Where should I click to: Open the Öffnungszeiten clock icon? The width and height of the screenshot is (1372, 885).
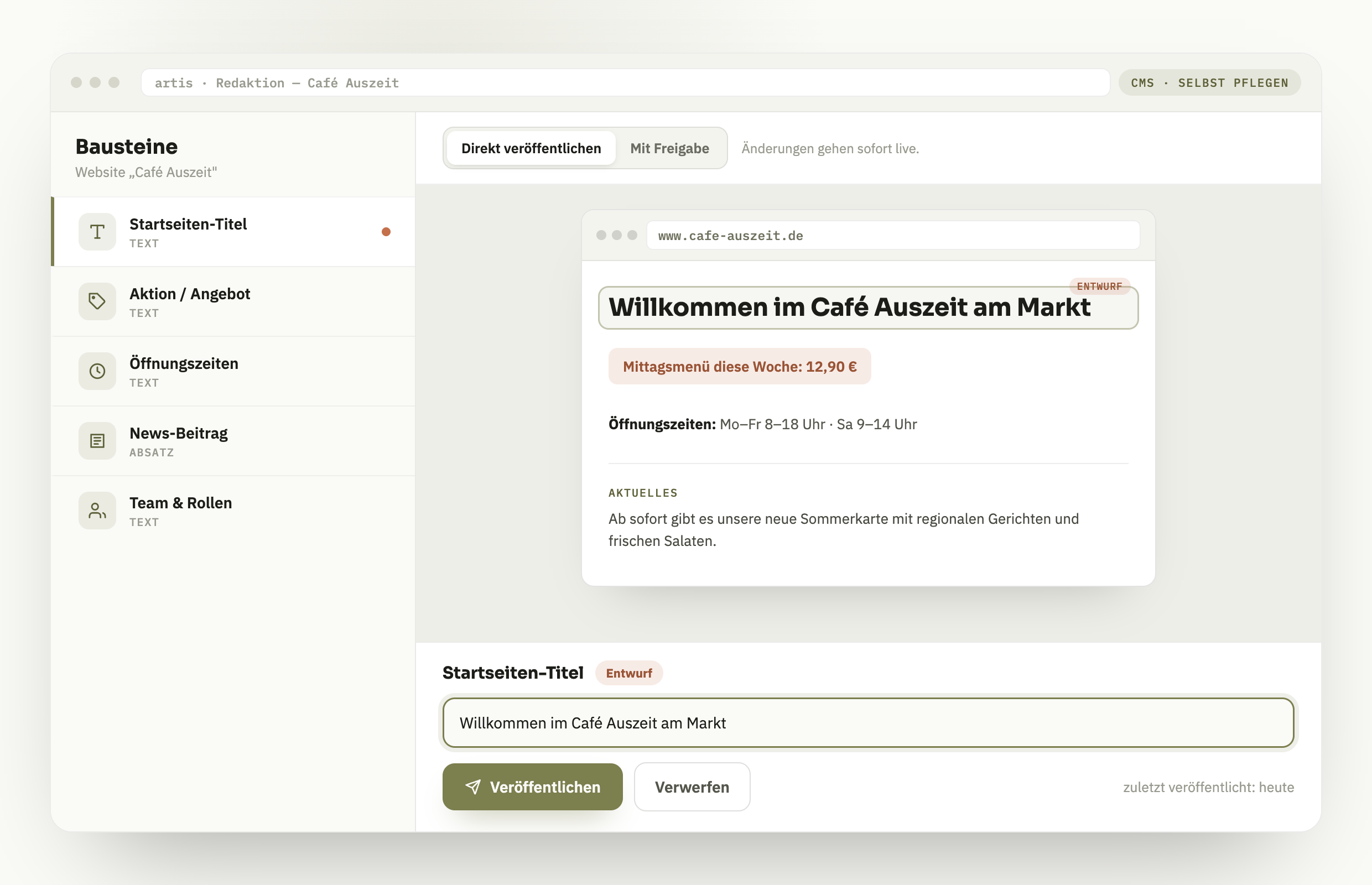click(97, 371)
